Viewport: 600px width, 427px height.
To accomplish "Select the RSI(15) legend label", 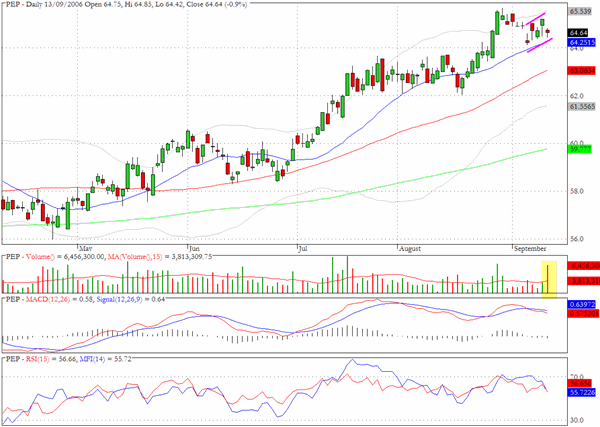I will 38,359.
